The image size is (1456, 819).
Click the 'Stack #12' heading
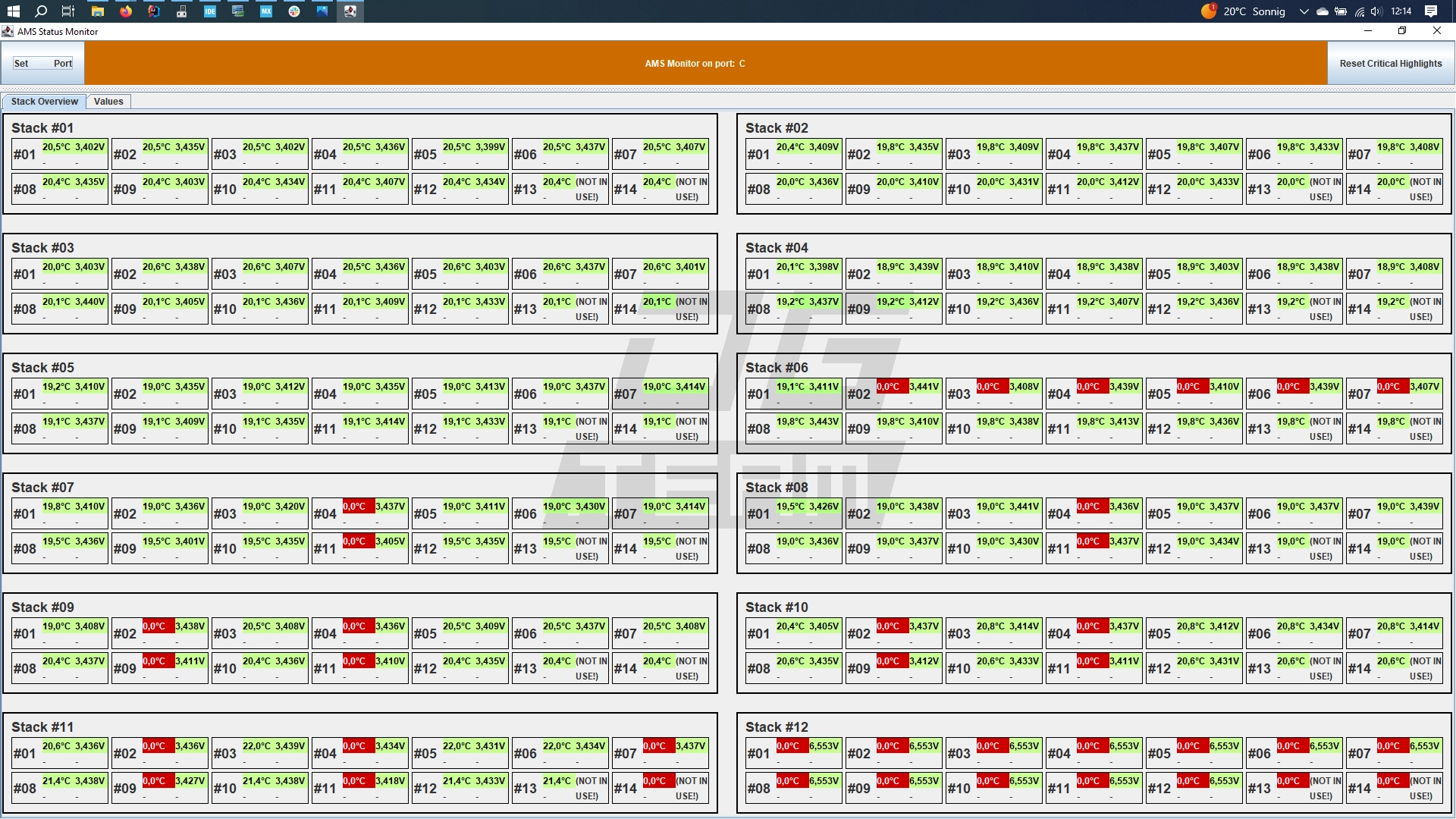777,727
